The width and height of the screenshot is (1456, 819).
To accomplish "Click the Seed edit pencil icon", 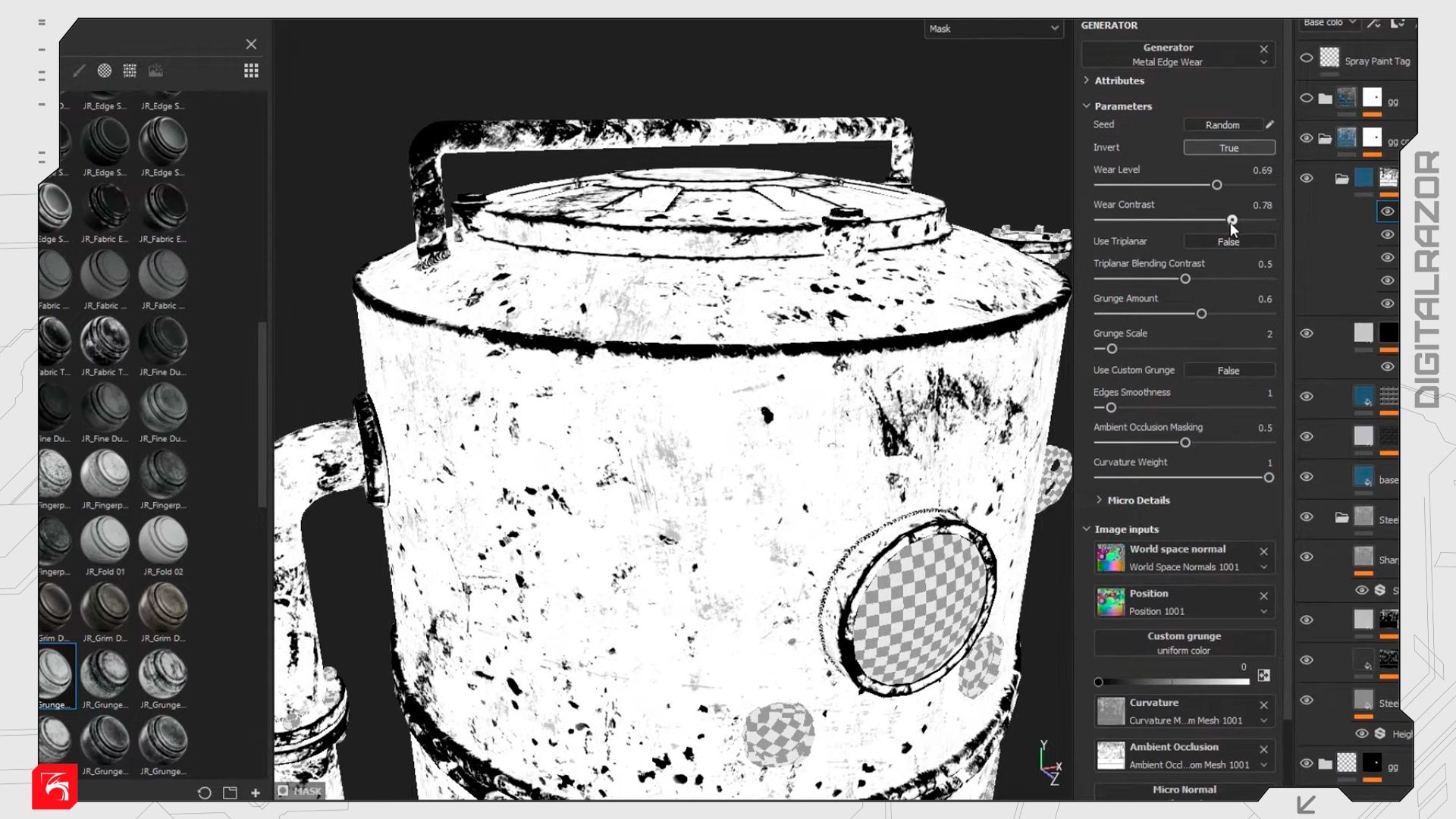I will [1269, 124].
